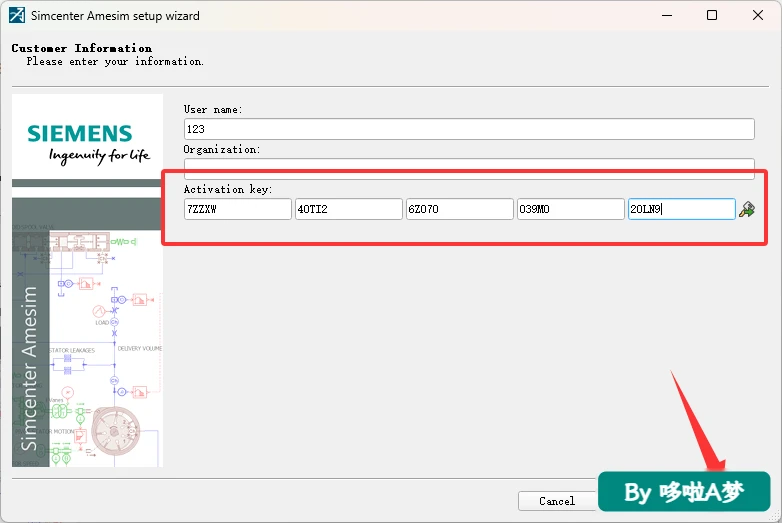Screen dimensions: 782x523
Task: Select the third key box 6Z070
Action: click(x=459, y=209)
